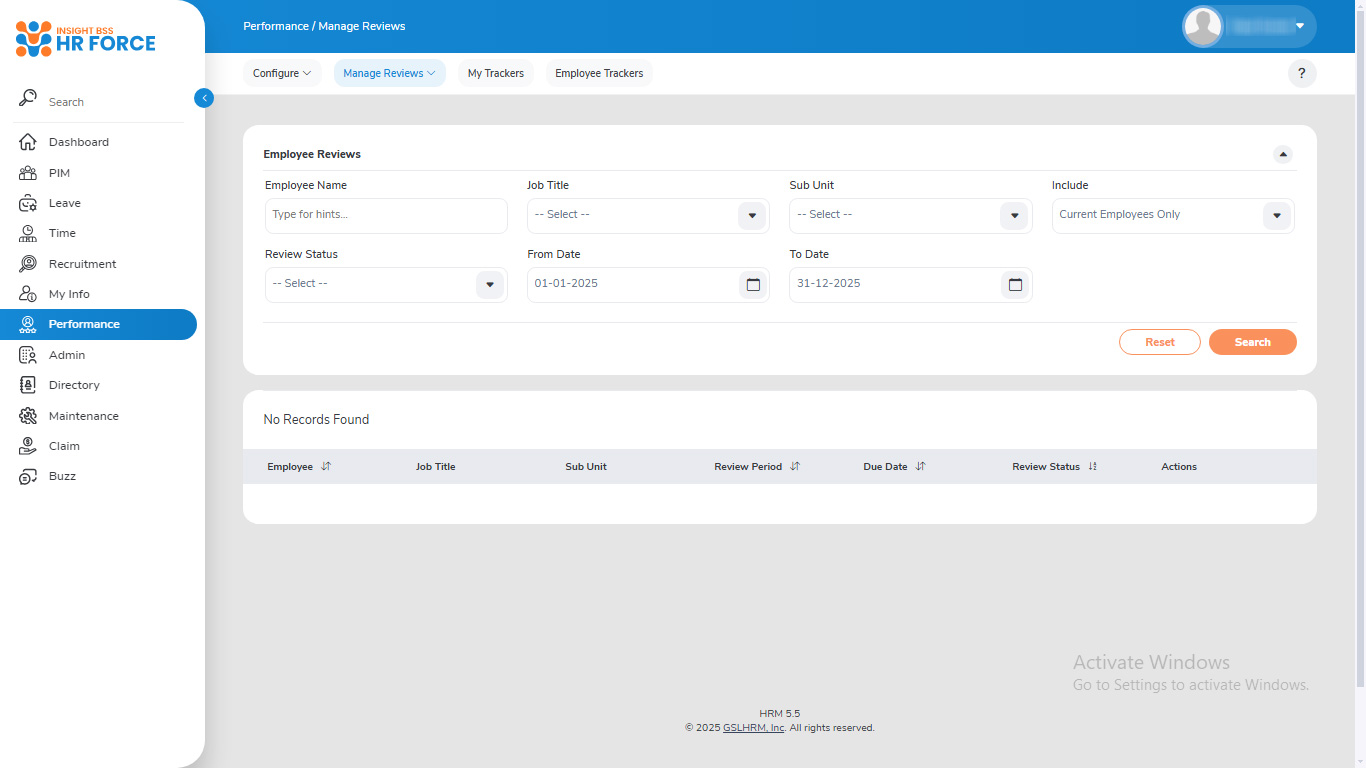Switch to the Employee Trackers tab
Image resolution: width=1366 pixels, height=768 pixels.
pyautogui.click(x=599, y=73)
